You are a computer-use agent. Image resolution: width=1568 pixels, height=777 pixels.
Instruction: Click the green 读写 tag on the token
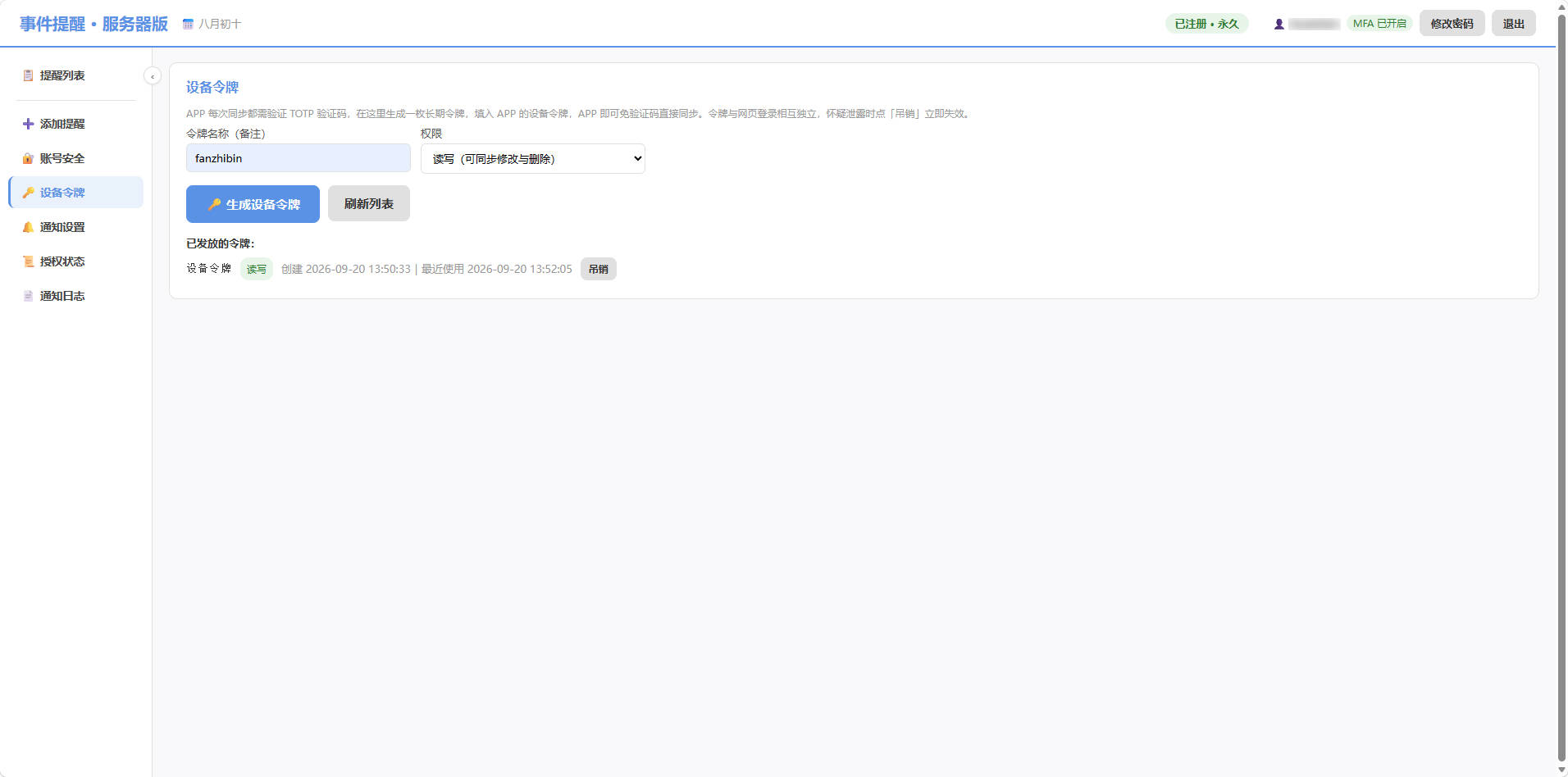click(x=257, y=269)
